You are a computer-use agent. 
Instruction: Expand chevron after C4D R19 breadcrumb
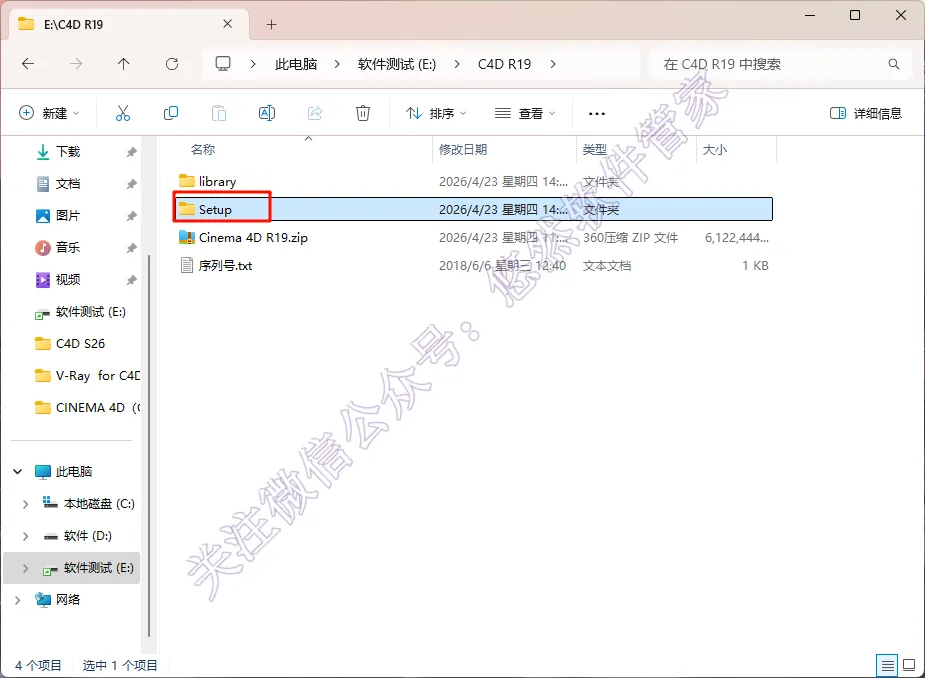553,64
